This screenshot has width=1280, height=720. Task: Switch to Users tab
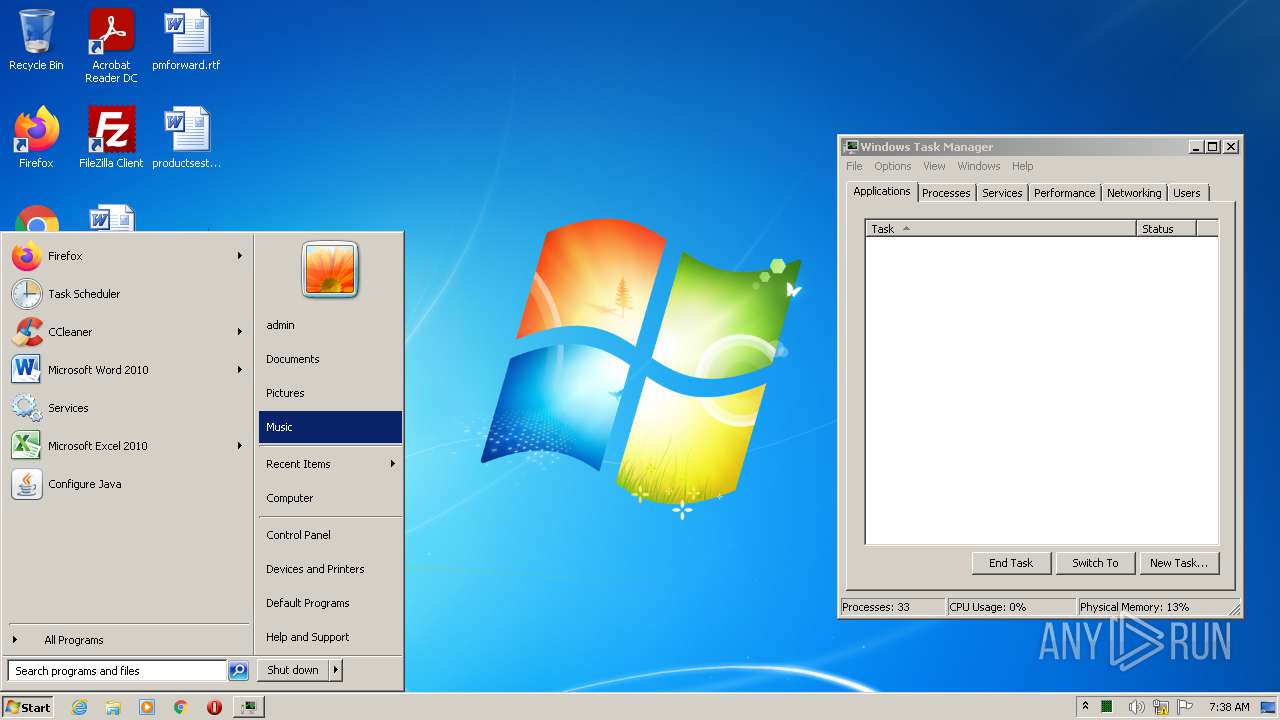click(x=1187, y=193)
